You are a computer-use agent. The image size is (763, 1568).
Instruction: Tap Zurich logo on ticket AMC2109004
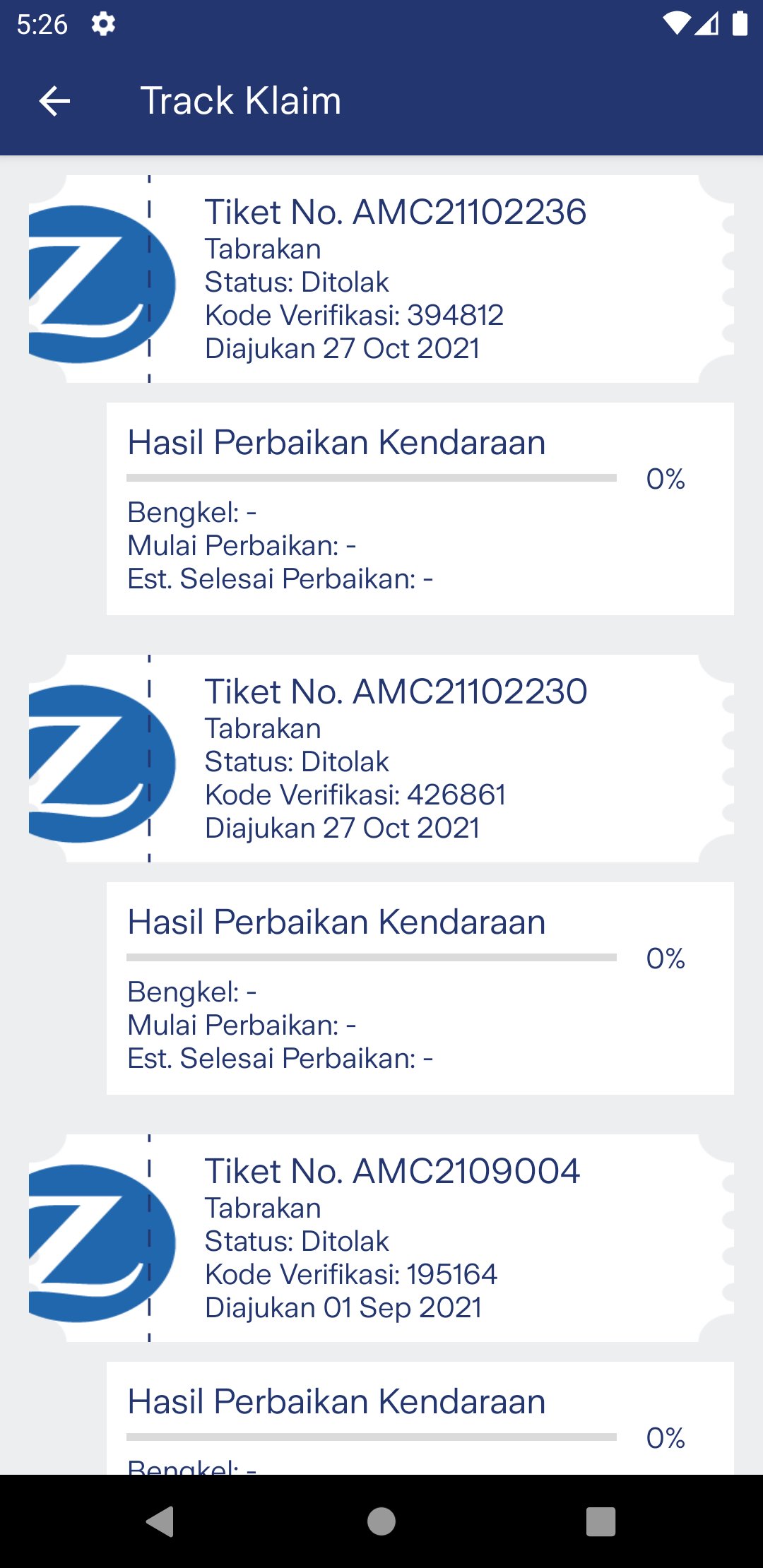(x=99, y=1243)
